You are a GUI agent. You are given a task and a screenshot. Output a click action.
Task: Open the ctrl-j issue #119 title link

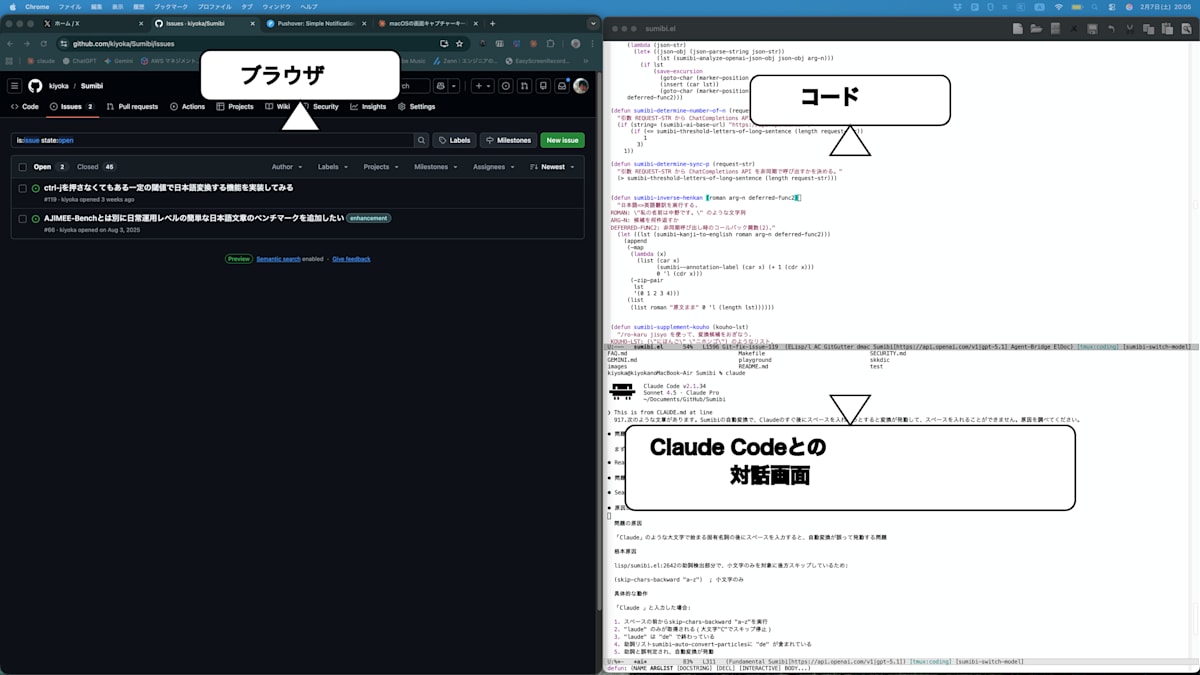pos(168,188)
